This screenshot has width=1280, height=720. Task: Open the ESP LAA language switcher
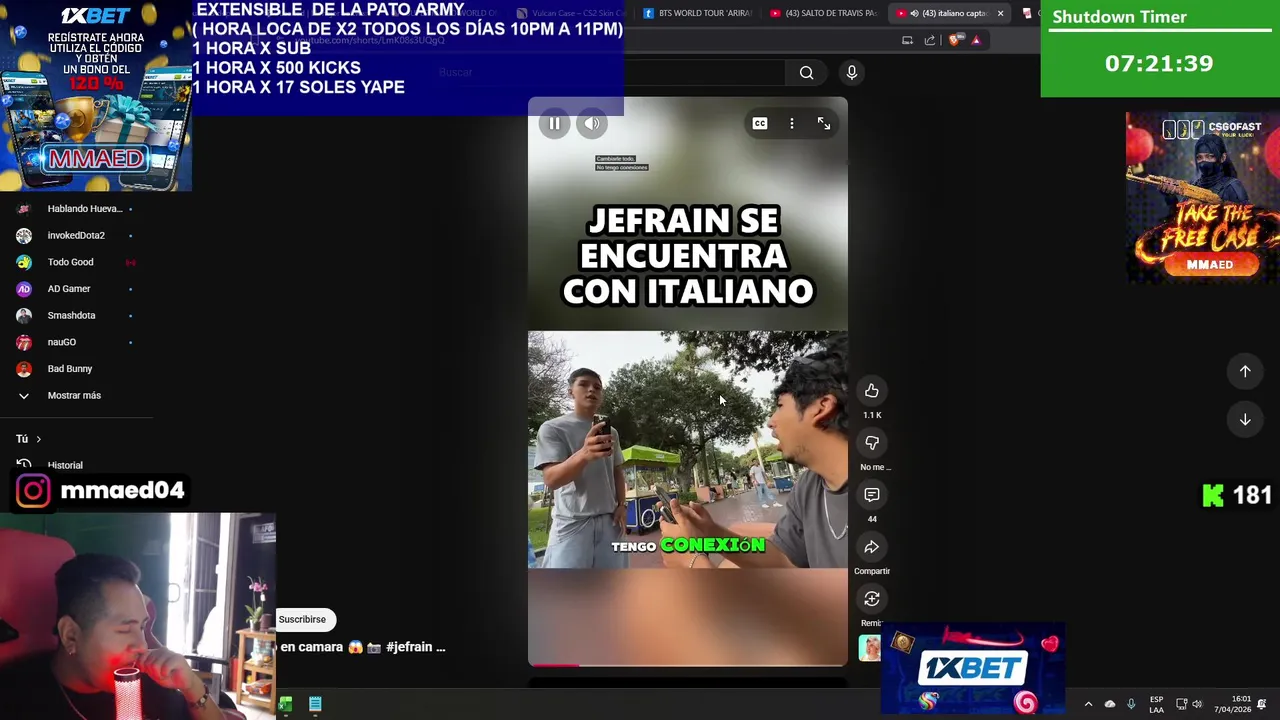point(1156,704)
